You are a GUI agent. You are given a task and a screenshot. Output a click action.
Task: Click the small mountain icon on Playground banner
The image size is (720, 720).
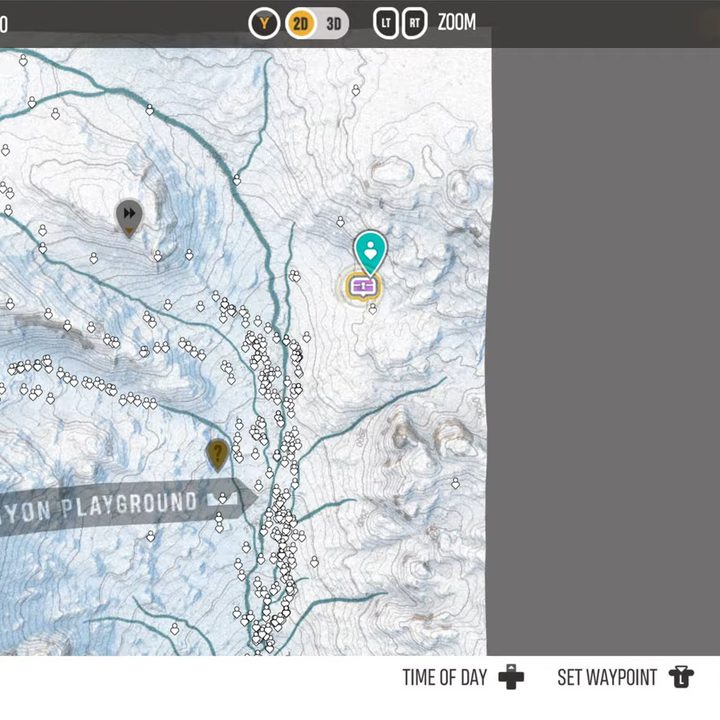tap(223, 499)
